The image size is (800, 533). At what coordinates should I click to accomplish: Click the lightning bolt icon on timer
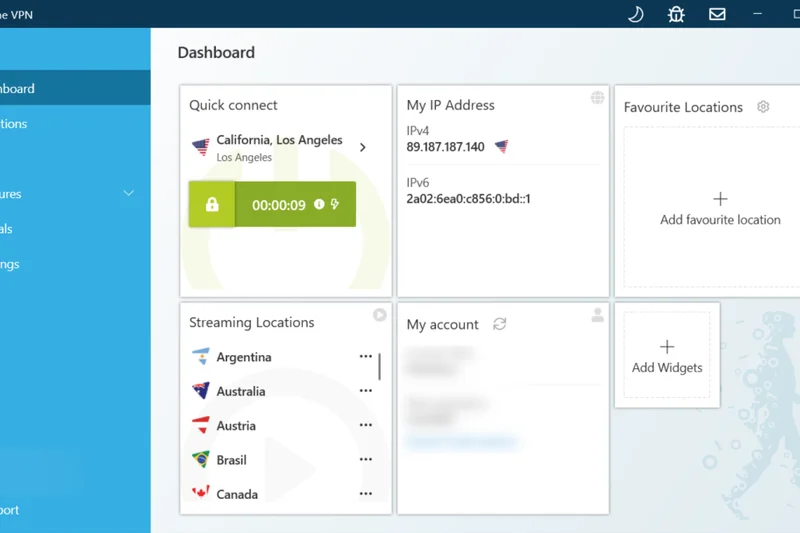(x=335, y=204)
